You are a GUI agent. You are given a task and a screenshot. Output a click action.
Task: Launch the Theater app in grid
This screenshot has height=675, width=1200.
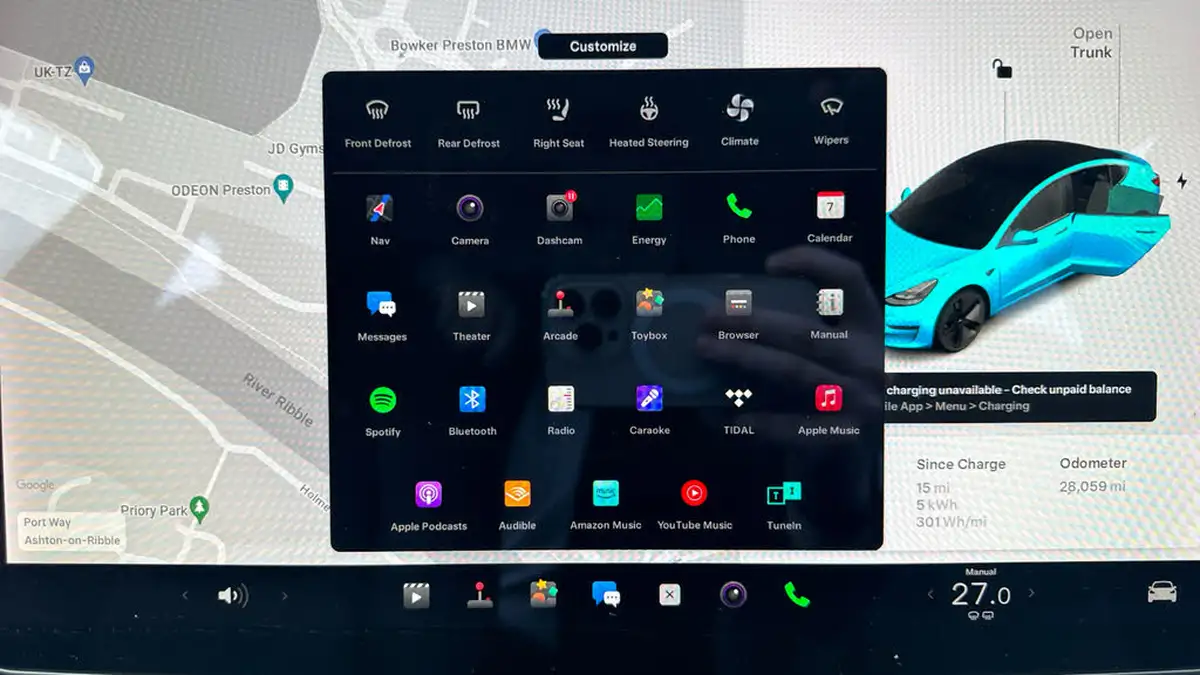click(x=471, y=316)
